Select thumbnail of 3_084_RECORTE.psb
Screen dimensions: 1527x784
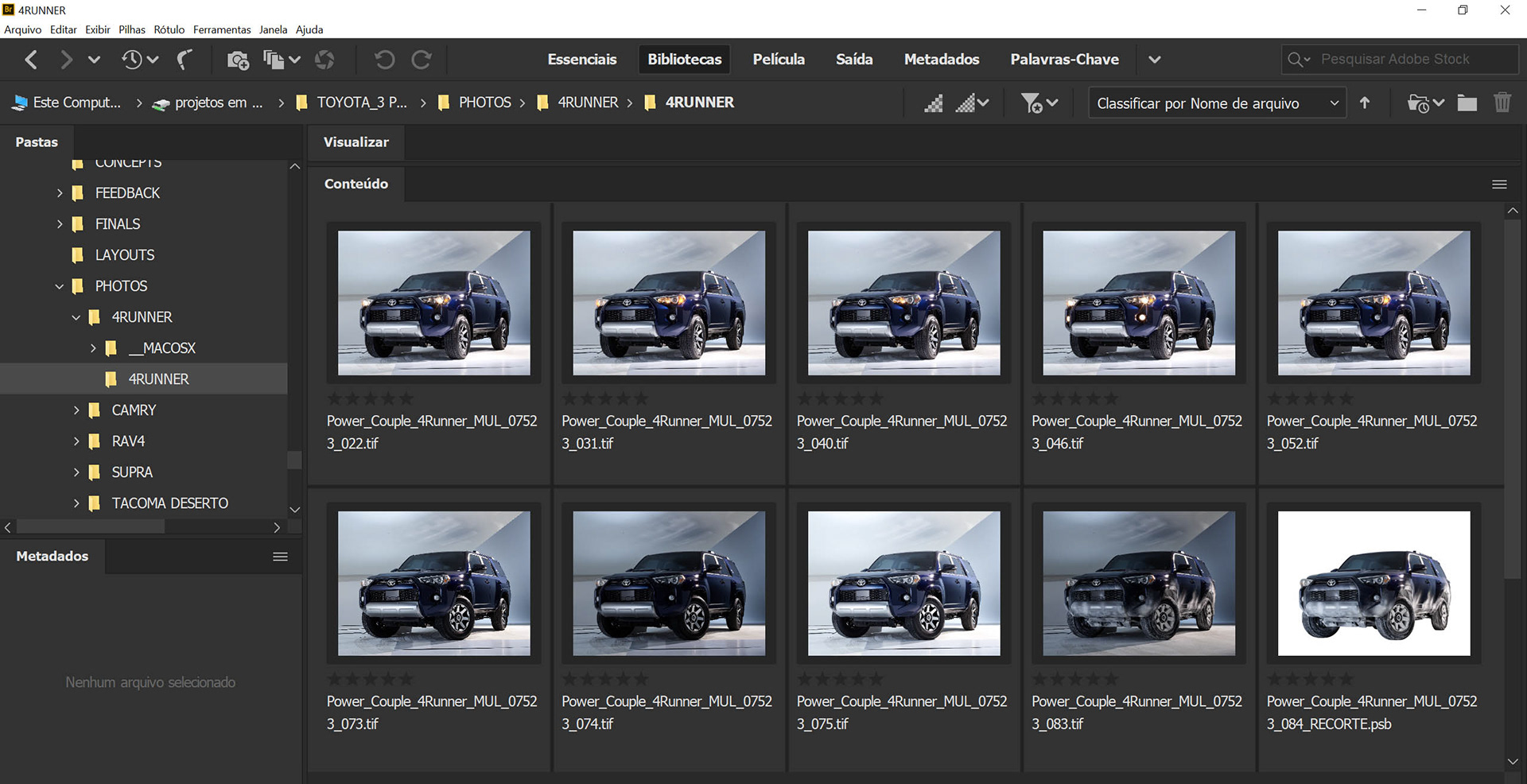1374,584
